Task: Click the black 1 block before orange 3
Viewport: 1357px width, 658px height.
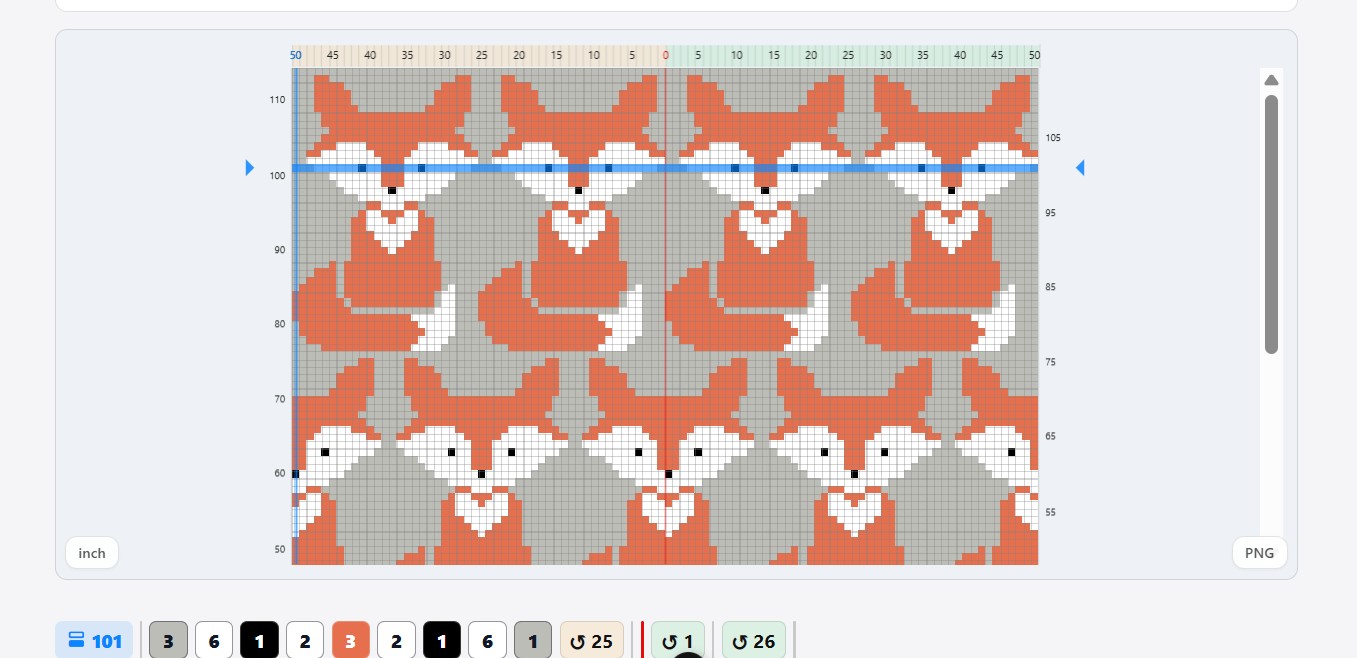Action: click(259, 641)
